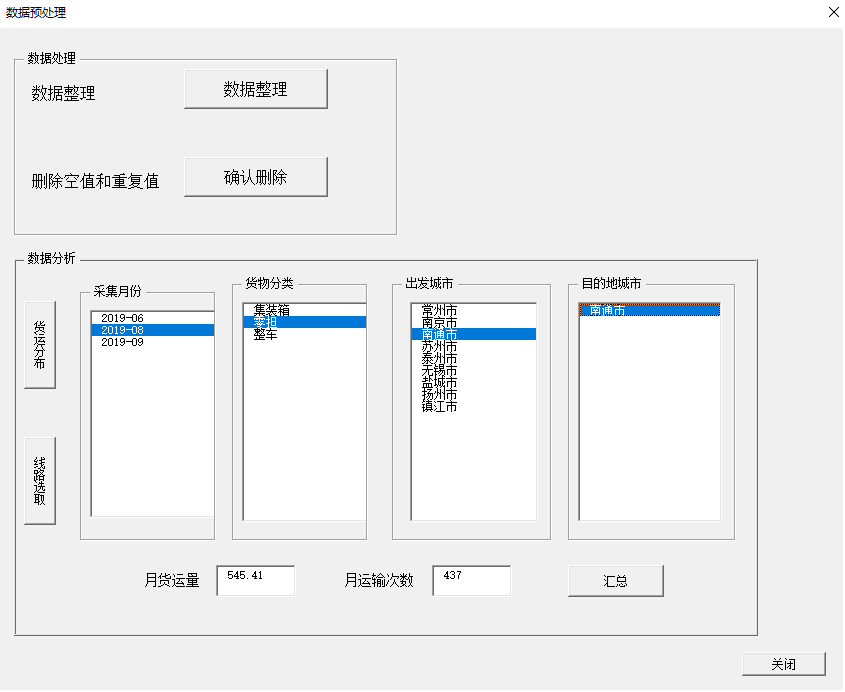Click the 数据整理 button to organize data

pyautogui.click(x=256, y=89)
